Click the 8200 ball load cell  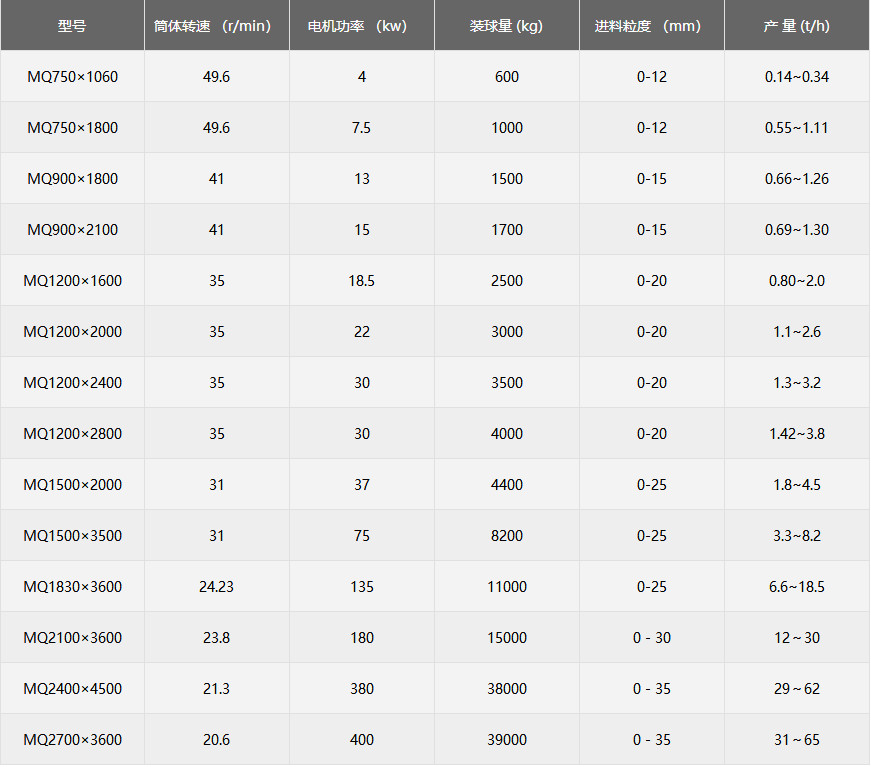click(x=507, y=536)
